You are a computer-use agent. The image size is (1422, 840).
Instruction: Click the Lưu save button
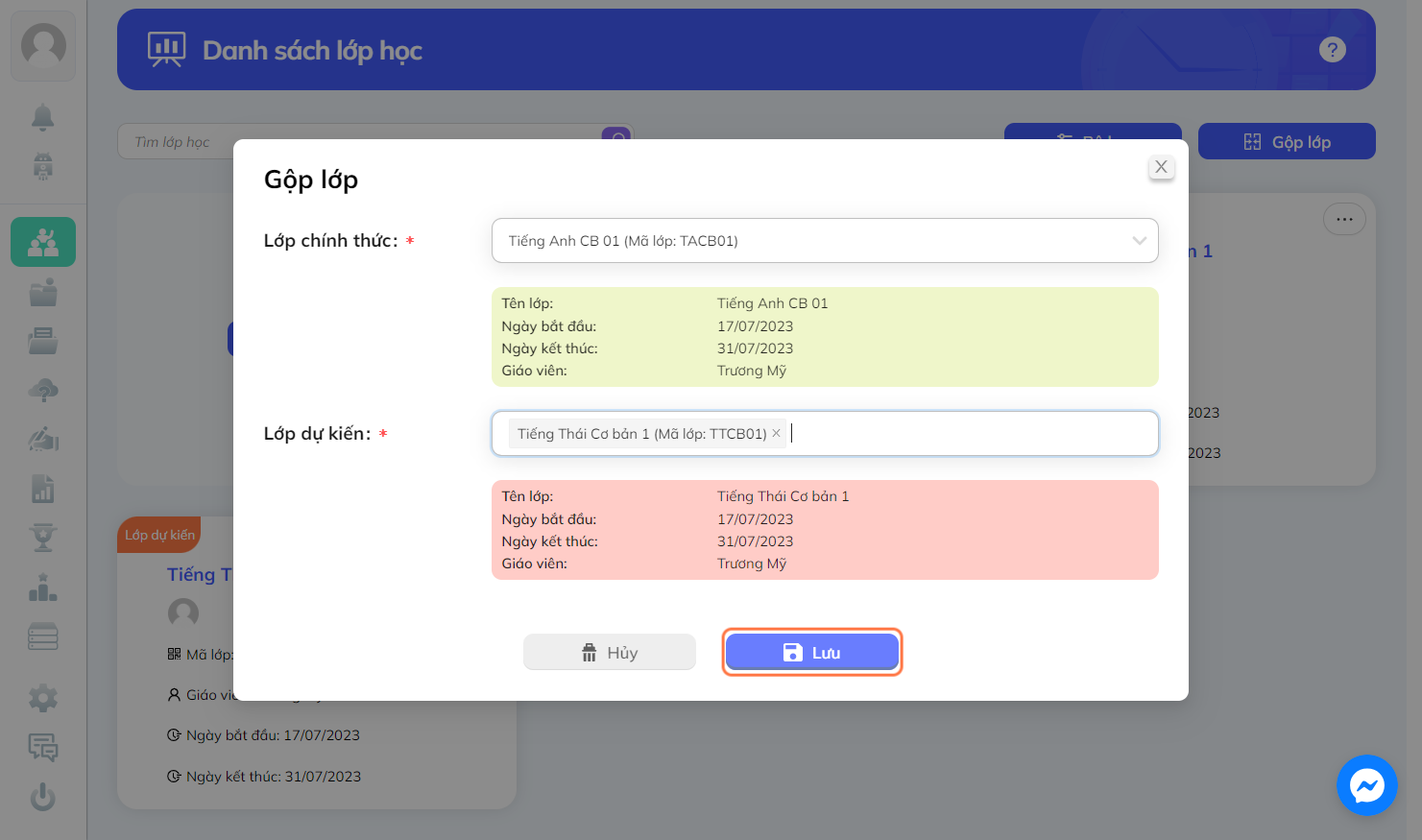tap(812, 653)
